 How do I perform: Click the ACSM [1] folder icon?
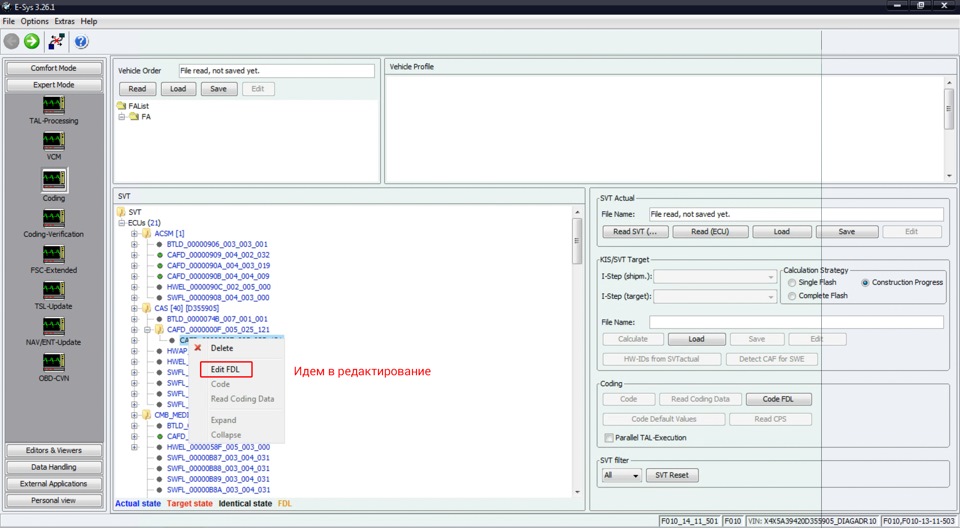coord(147,233)
